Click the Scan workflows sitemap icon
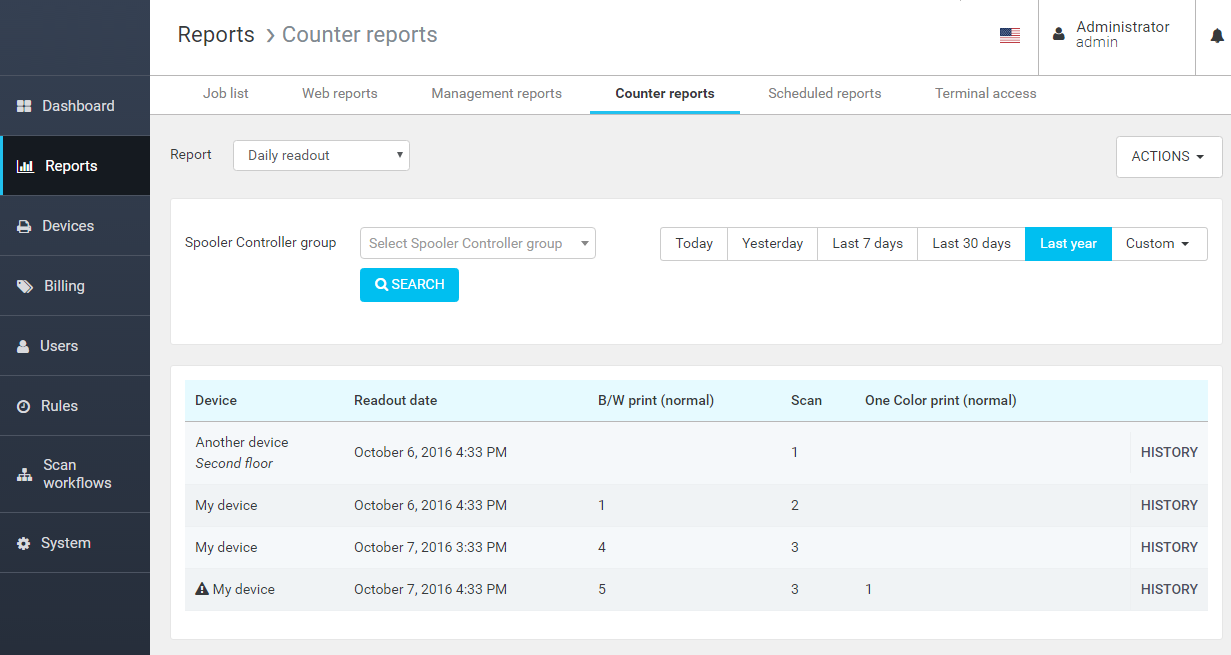 pos(25,475)
